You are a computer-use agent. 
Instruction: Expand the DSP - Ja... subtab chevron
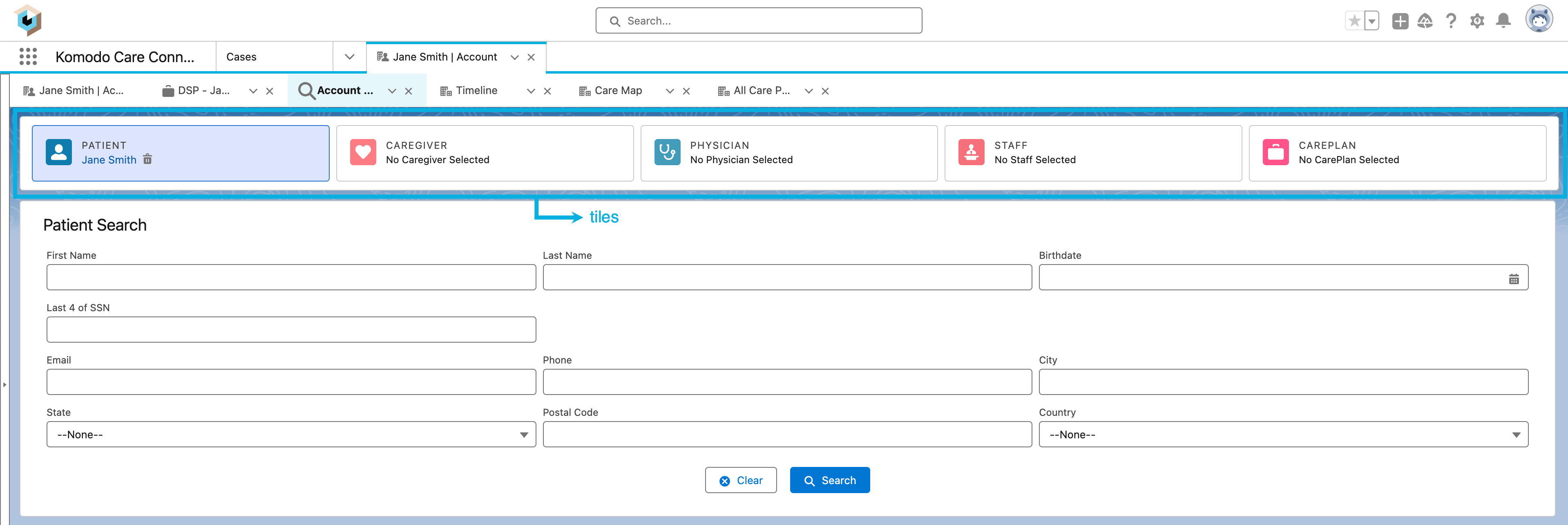[253, 91]
